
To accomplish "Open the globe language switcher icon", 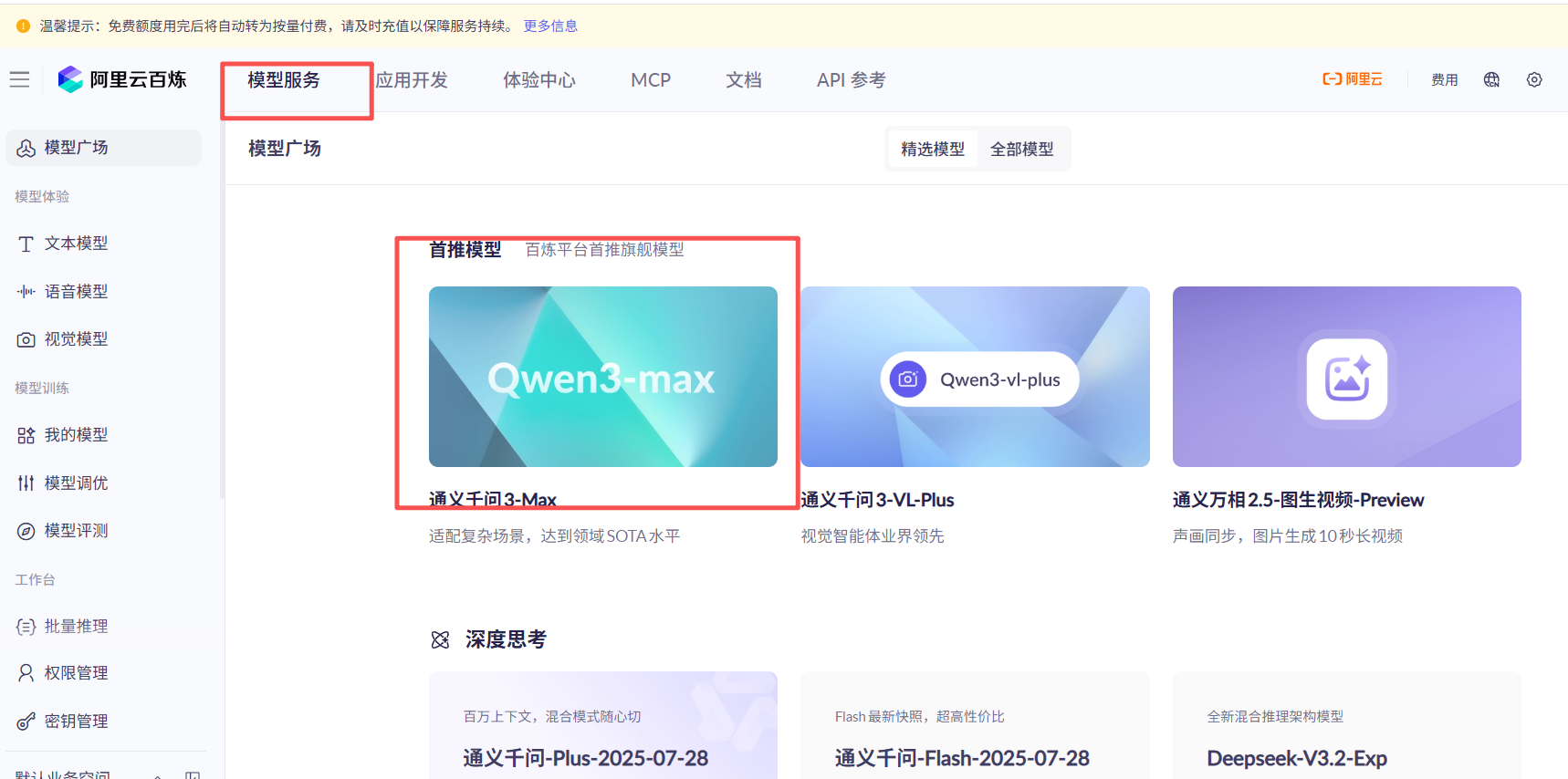I will (x=1491, y=79).
